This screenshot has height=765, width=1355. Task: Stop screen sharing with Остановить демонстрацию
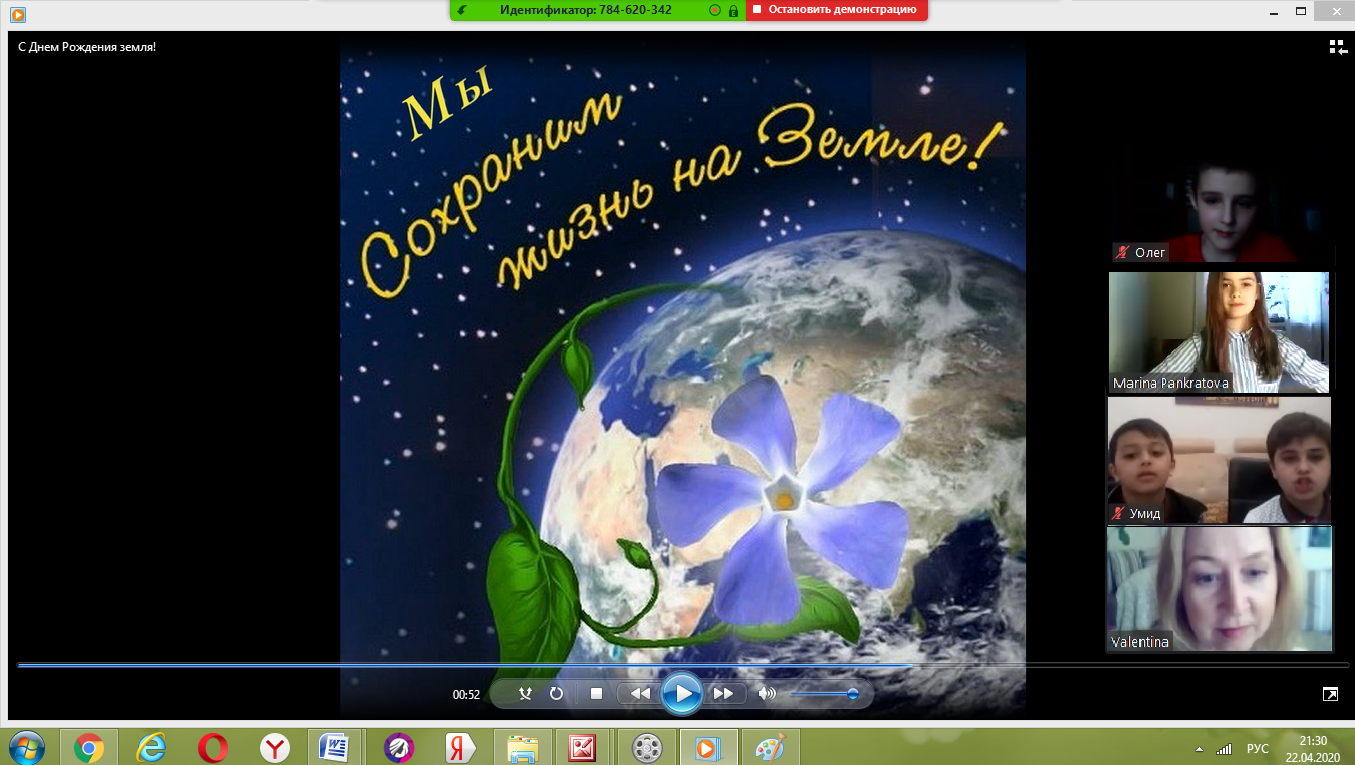click(837, 10)
